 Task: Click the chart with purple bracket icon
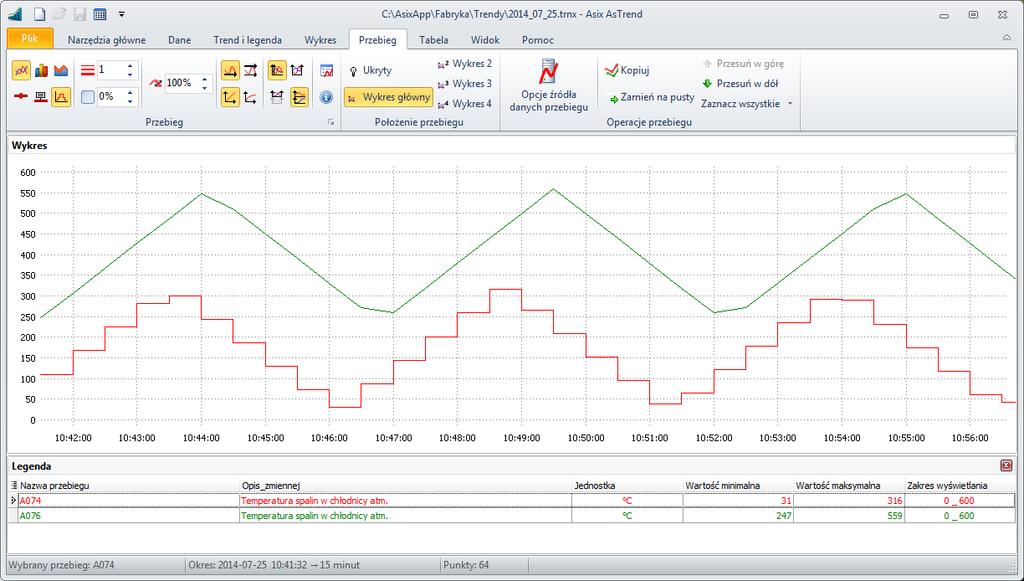pyautogui.click(x=277, y=97)
